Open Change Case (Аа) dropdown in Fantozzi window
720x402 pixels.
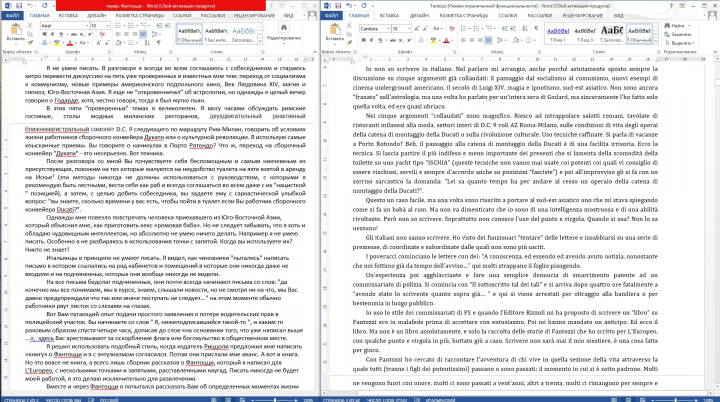438,28
